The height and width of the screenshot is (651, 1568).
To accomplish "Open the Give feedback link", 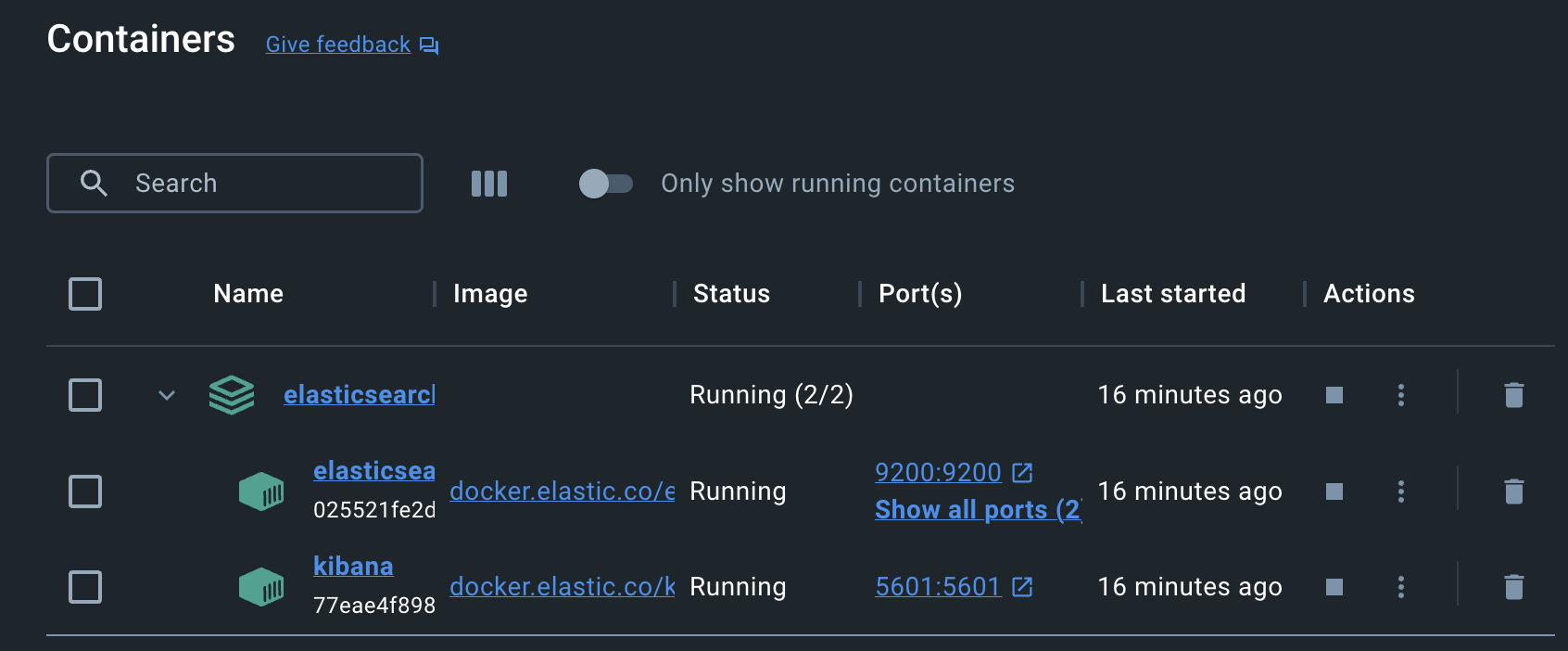I will pyautogui.click(x=338, y=45).
